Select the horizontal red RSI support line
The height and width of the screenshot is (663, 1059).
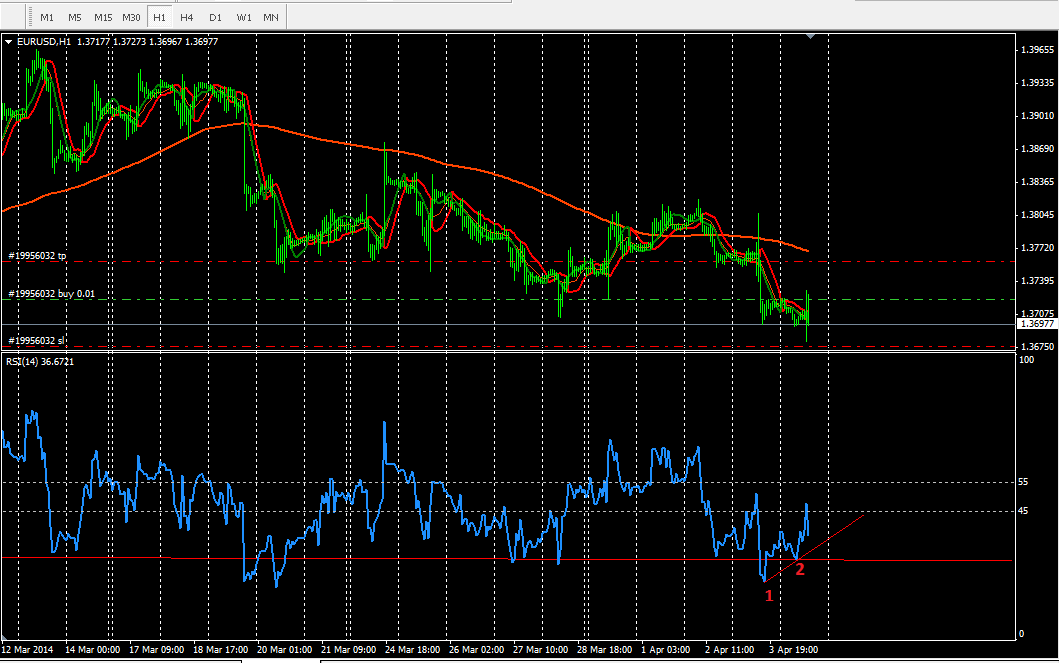click(x=507, y=559)
